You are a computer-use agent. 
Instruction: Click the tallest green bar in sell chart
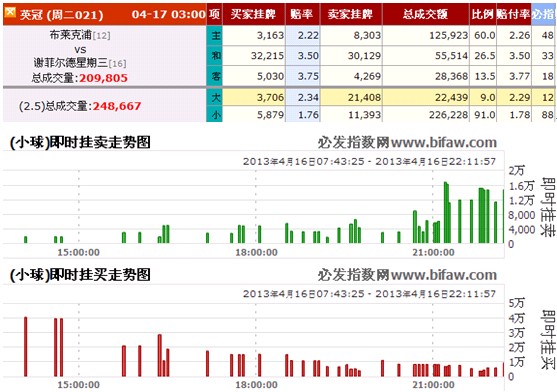446,212
